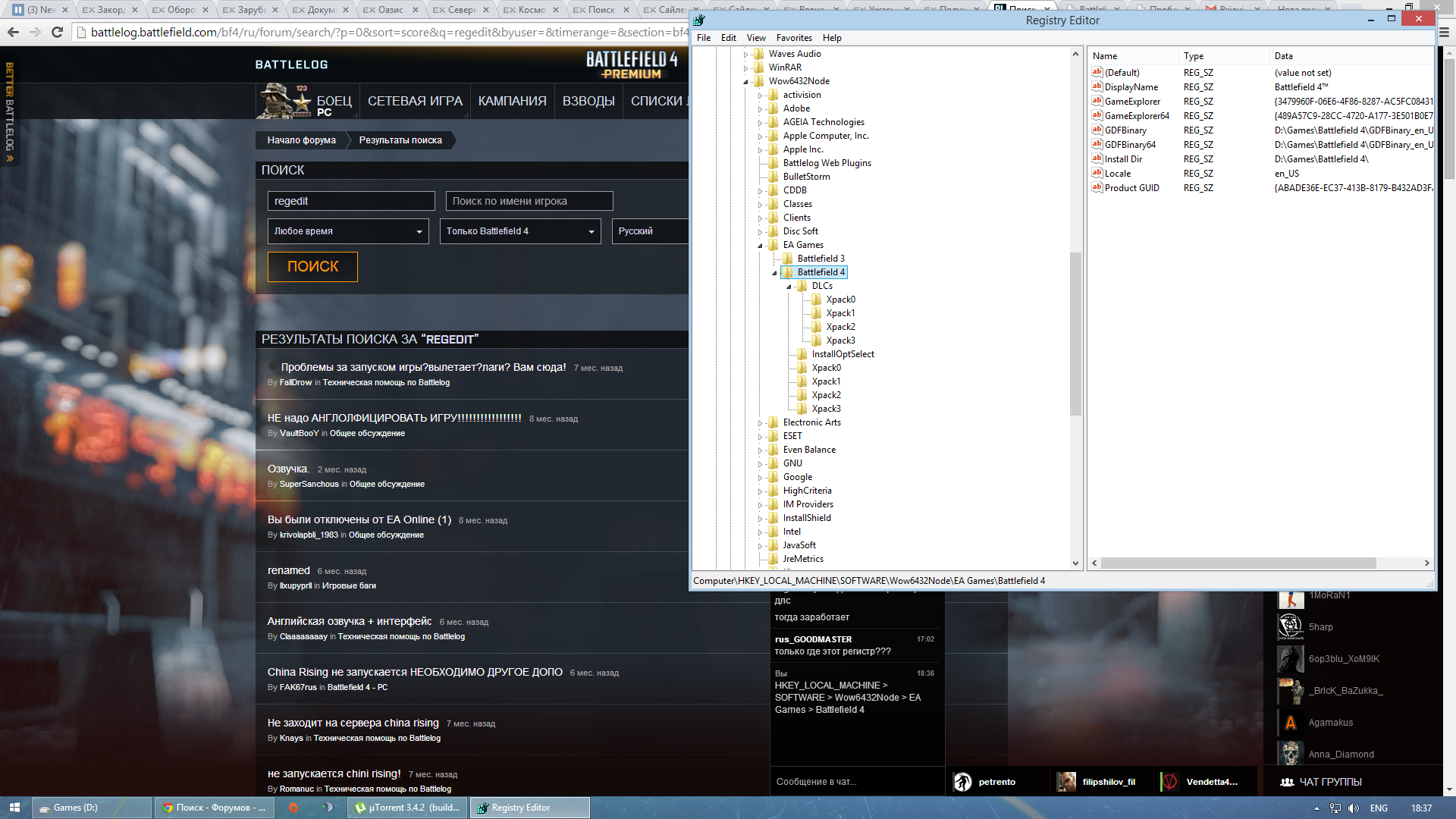Open the ЧАТ ГРУППЫ button

[x=1321, y=782]
